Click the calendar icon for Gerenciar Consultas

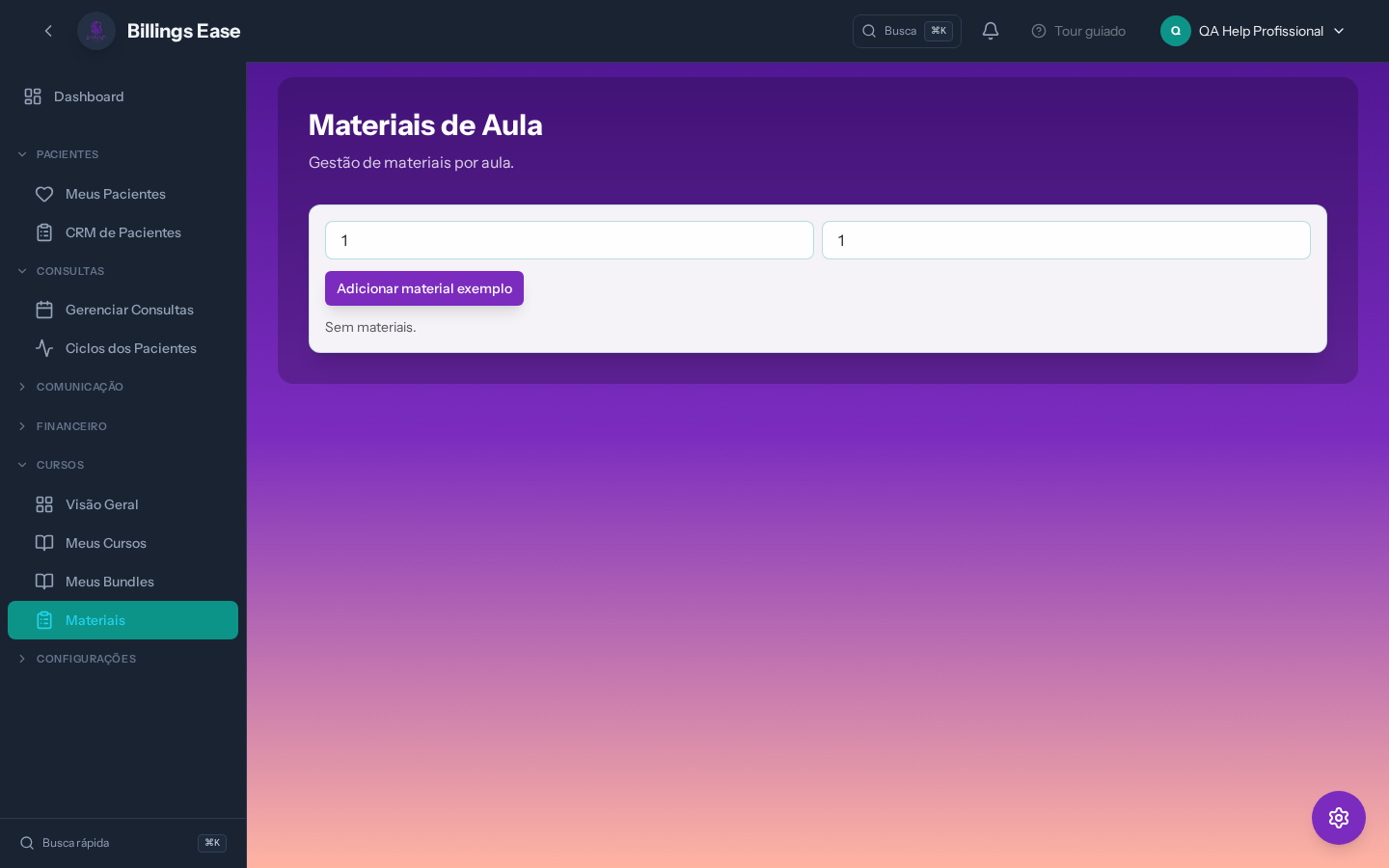[44, 310]
